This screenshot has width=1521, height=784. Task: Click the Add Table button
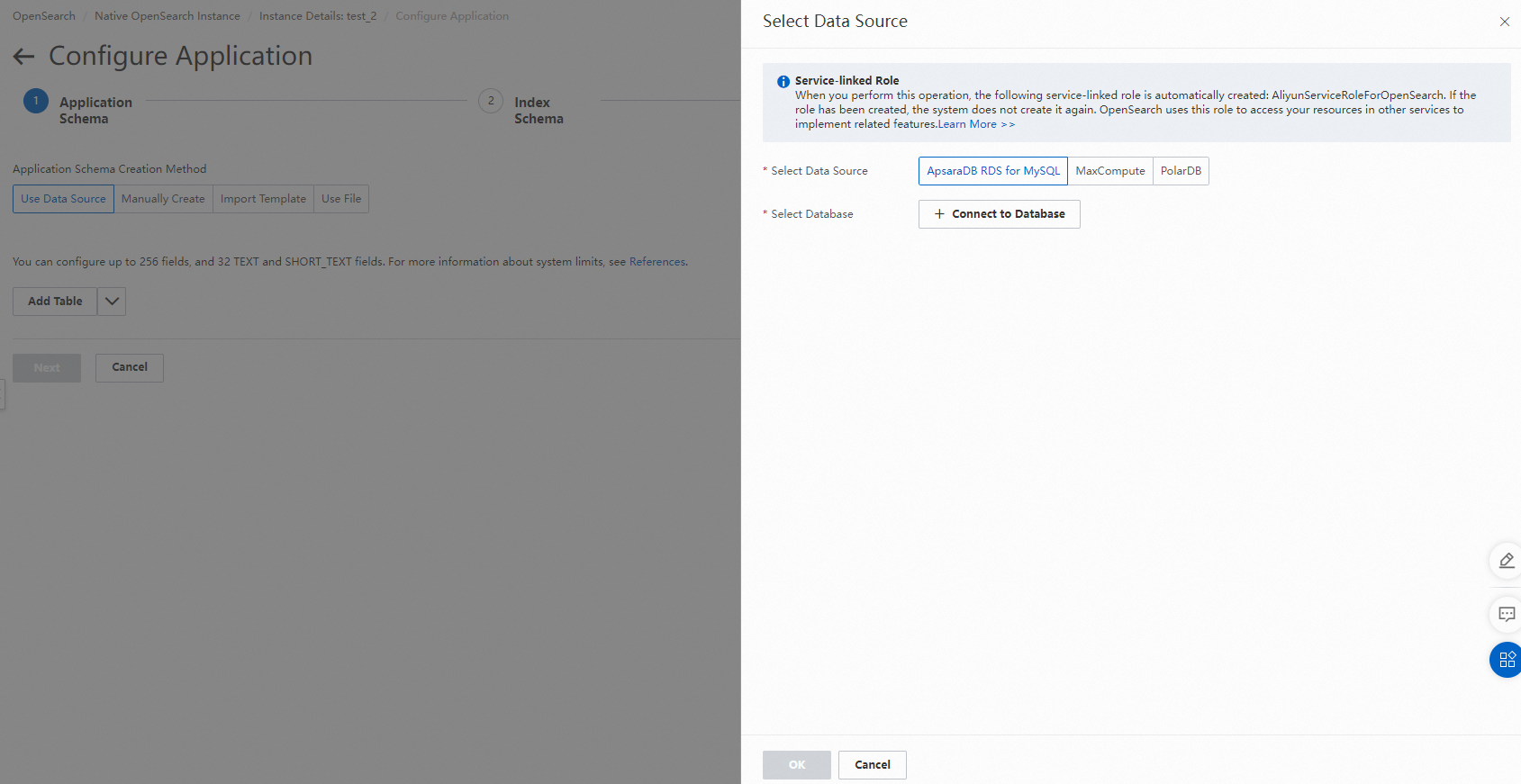(x=55, y=302)
